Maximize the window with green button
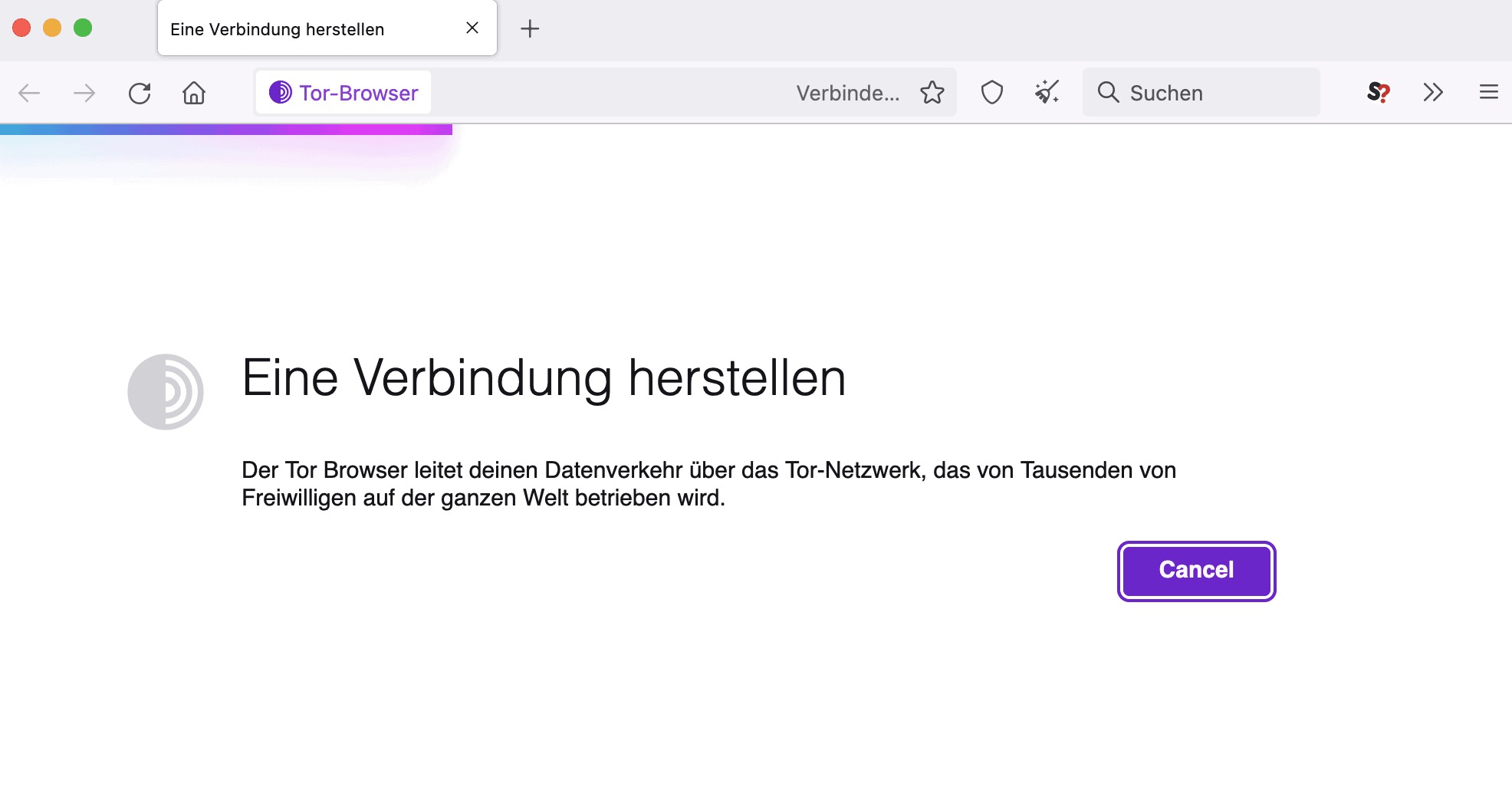The image size is (1512, 810). (x=83, y=28)
